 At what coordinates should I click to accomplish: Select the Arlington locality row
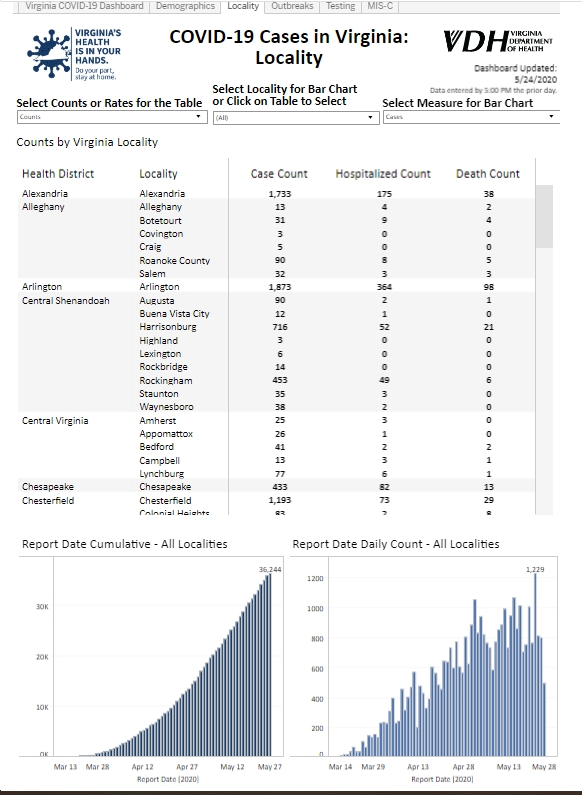[x=276, y=286]
